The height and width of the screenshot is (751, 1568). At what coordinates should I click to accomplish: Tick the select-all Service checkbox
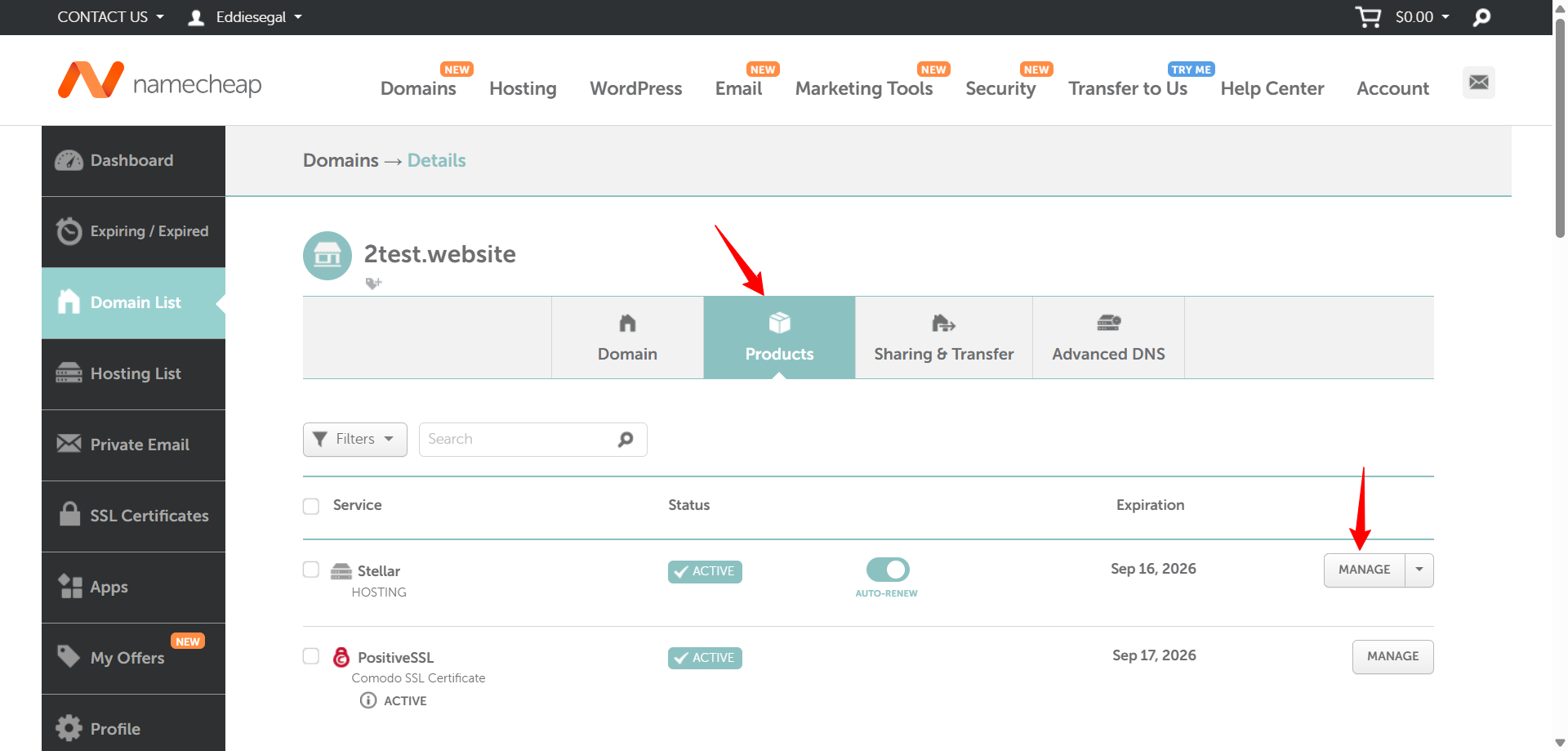[311, 507]
